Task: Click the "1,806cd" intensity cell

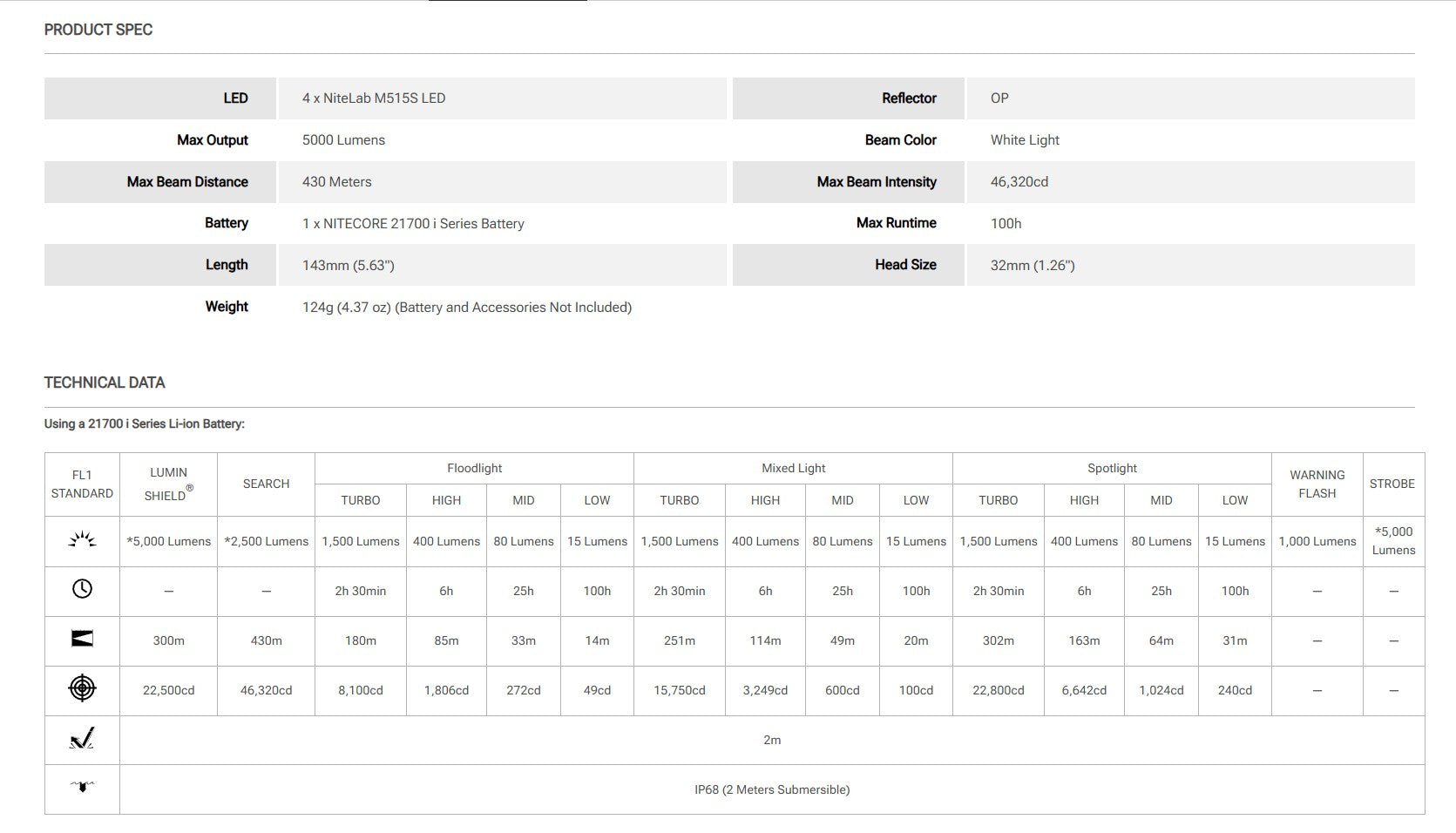Action: pyautogui.click(x=446, y=690)
